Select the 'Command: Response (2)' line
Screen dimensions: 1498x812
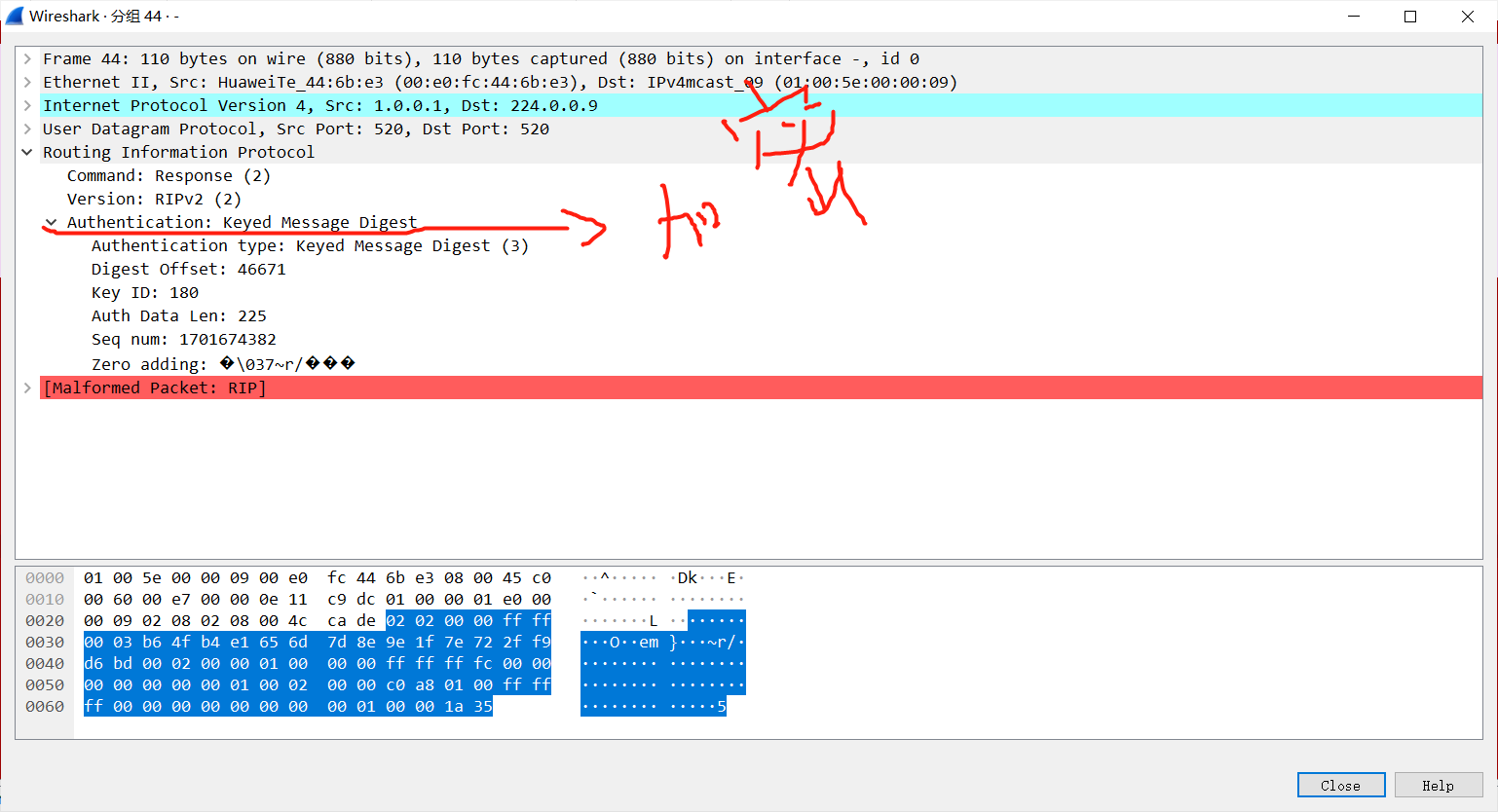169,176
